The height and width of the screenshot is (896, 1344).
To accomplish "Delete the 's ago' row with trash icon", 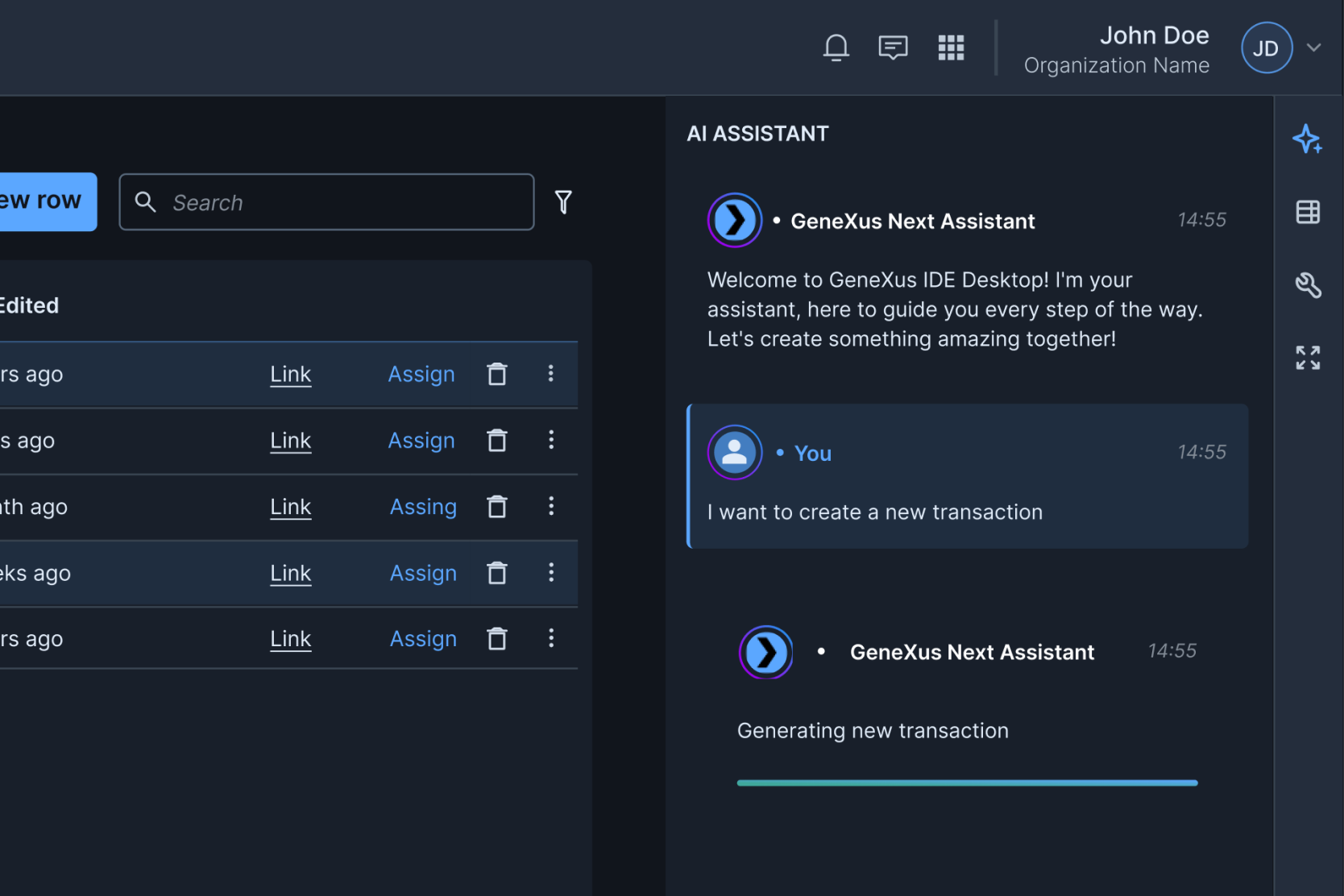I will coord(497,440).
